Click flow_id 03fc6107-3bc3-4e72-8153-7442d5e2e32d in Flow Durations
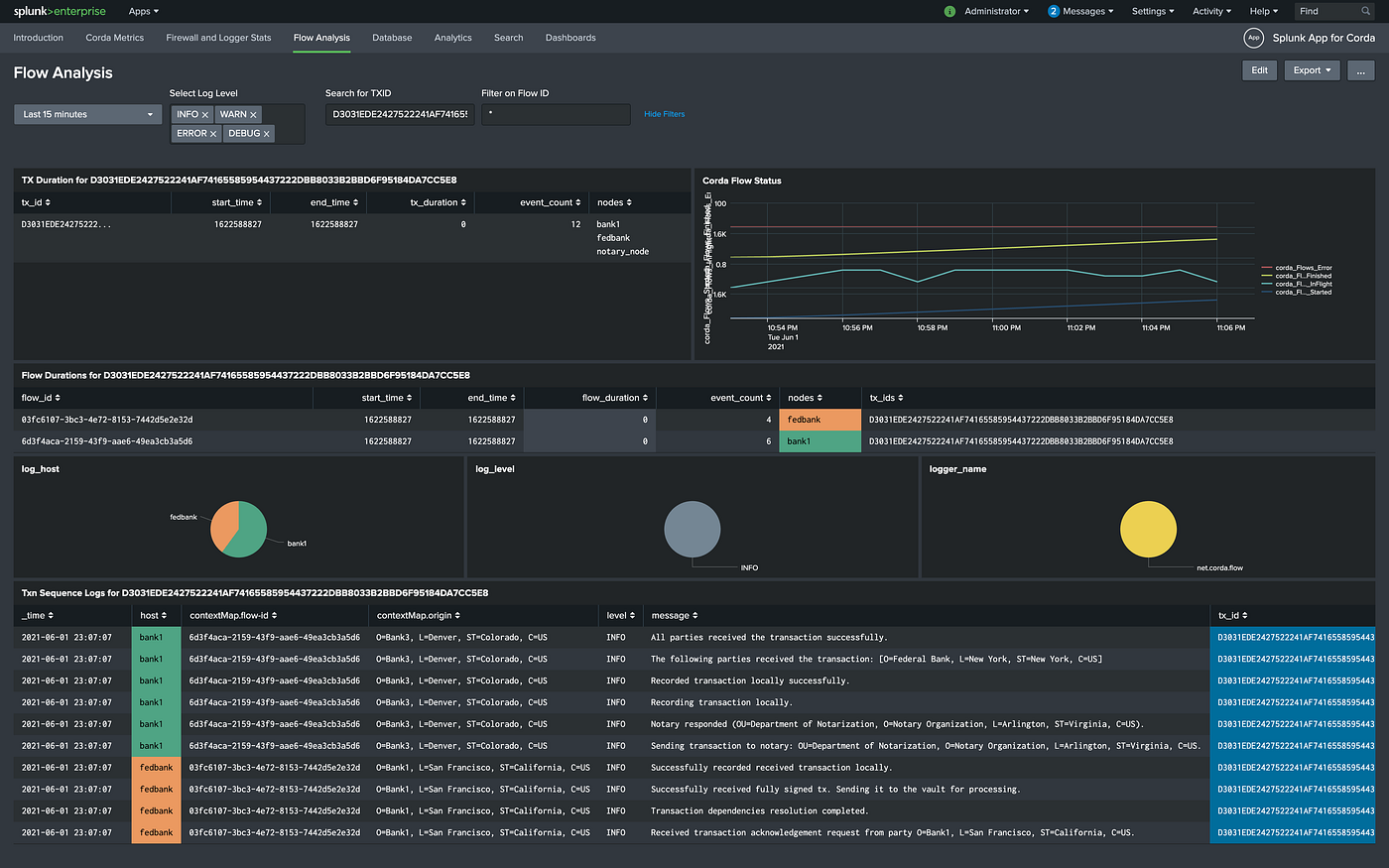The width and height of the screenshot is (1389, 868). click(x=107, y=420)
